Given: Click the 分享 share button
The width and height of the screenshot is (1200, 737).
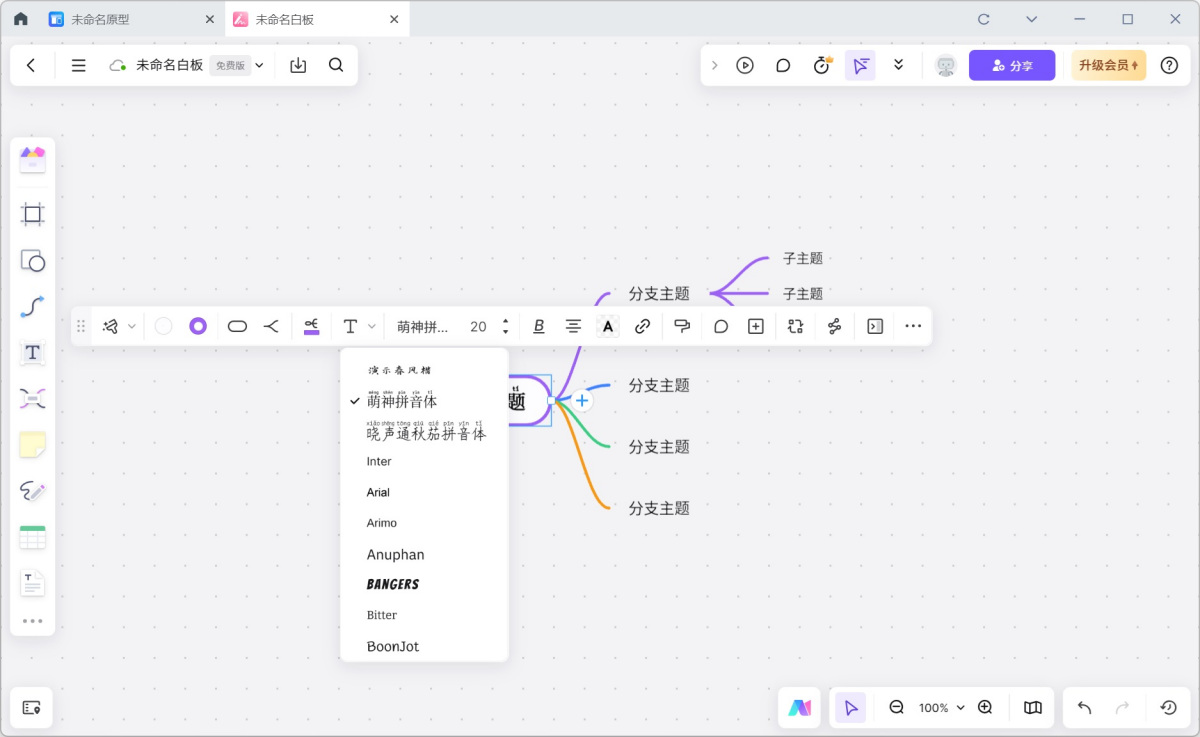Looking at the screenshot, I should tap(1011, 65).
